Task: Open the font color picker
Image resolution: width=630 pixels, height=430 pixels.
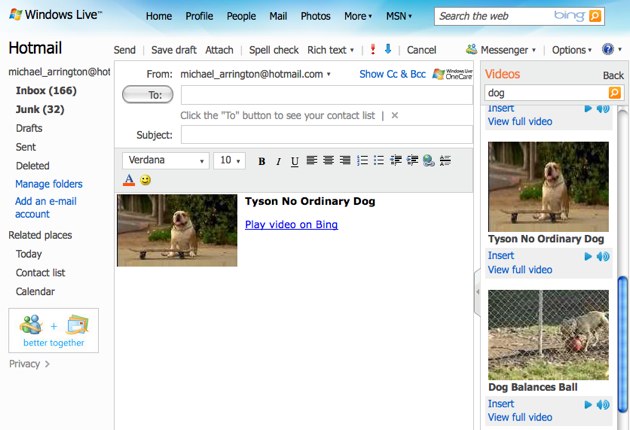Action: [x=128, y=180]
